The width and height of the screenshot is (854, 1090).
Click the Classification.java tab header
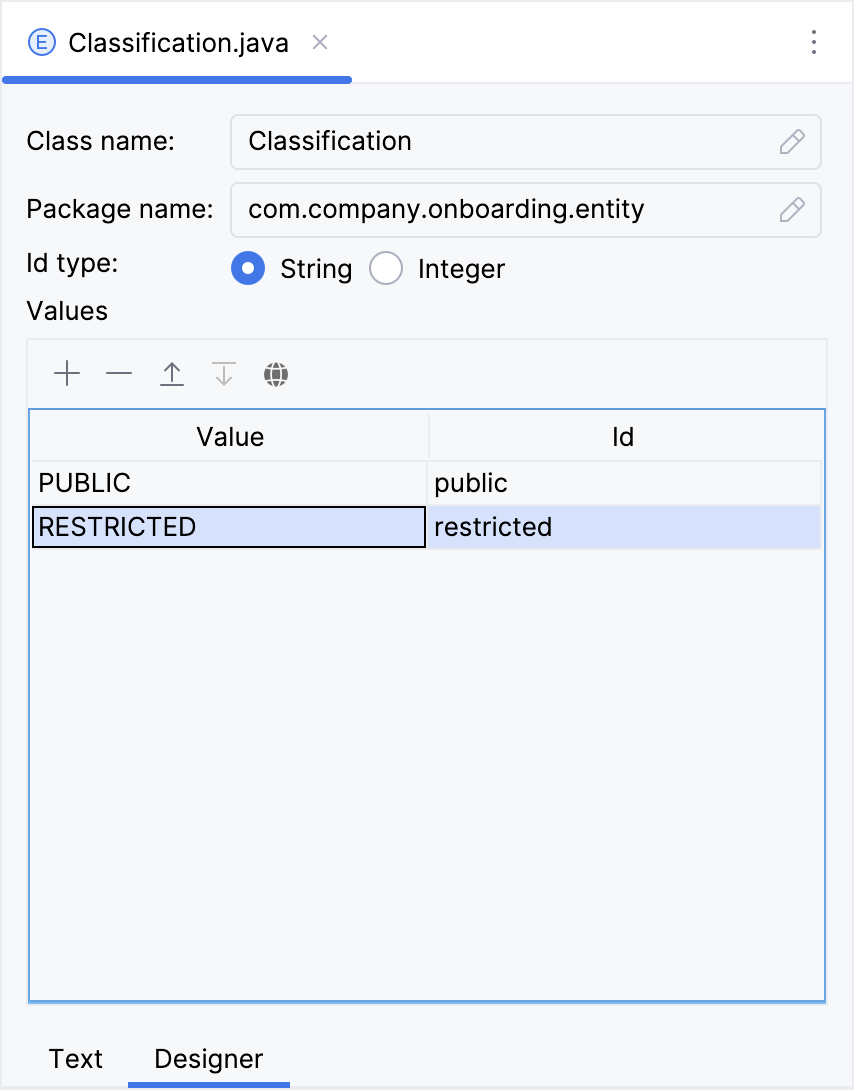(177, 42)
